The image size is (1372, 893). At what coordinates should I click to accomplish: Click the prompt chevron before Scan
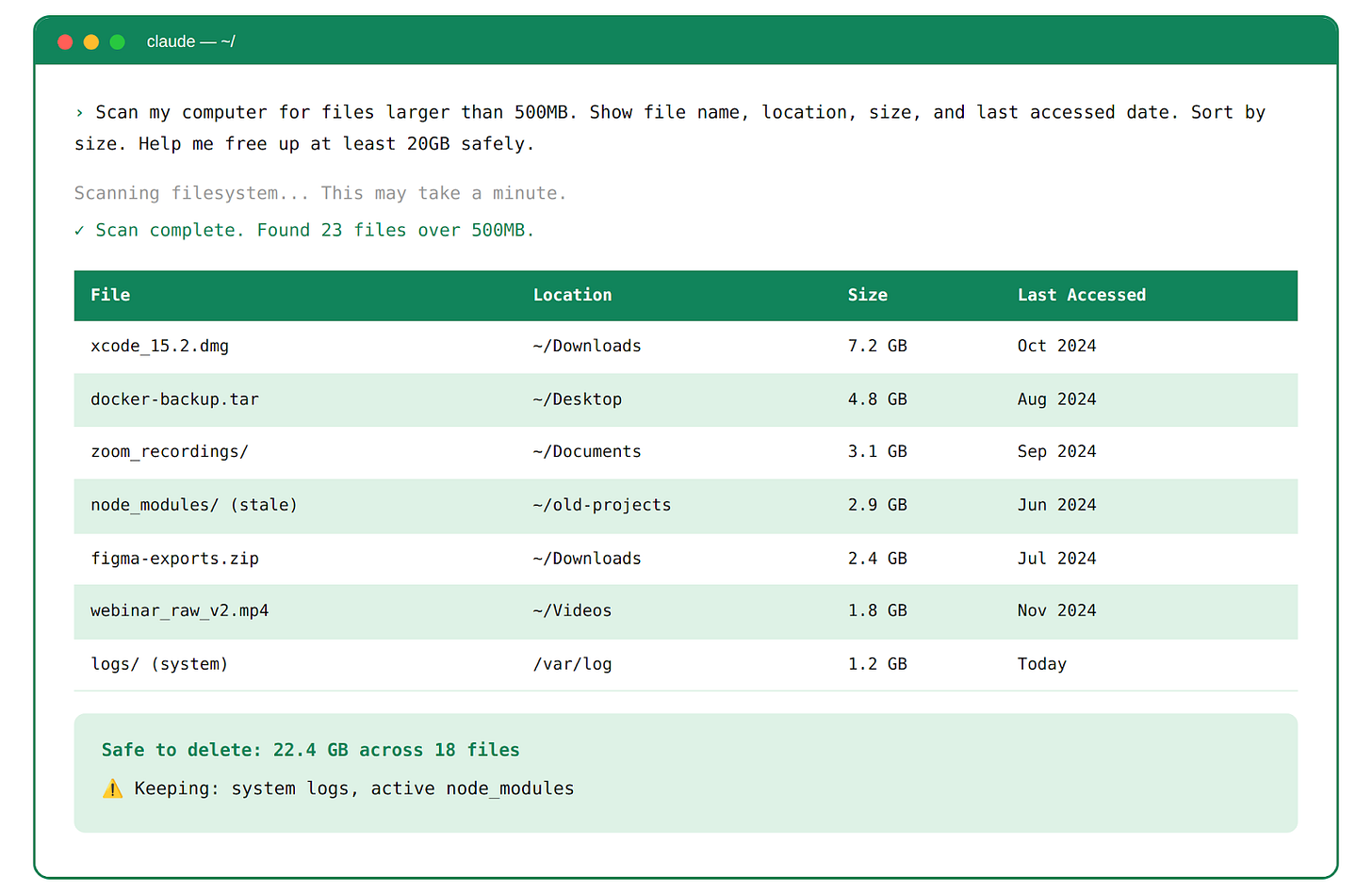79,113
